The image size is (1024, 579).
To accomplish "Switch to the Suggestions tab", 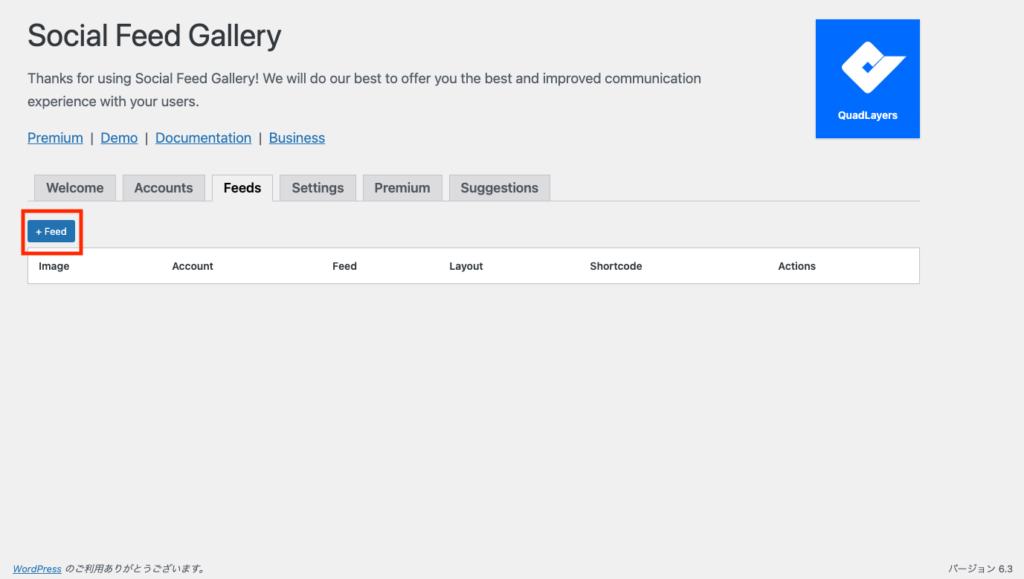I will pyautogui.click(x=499, y=188).
